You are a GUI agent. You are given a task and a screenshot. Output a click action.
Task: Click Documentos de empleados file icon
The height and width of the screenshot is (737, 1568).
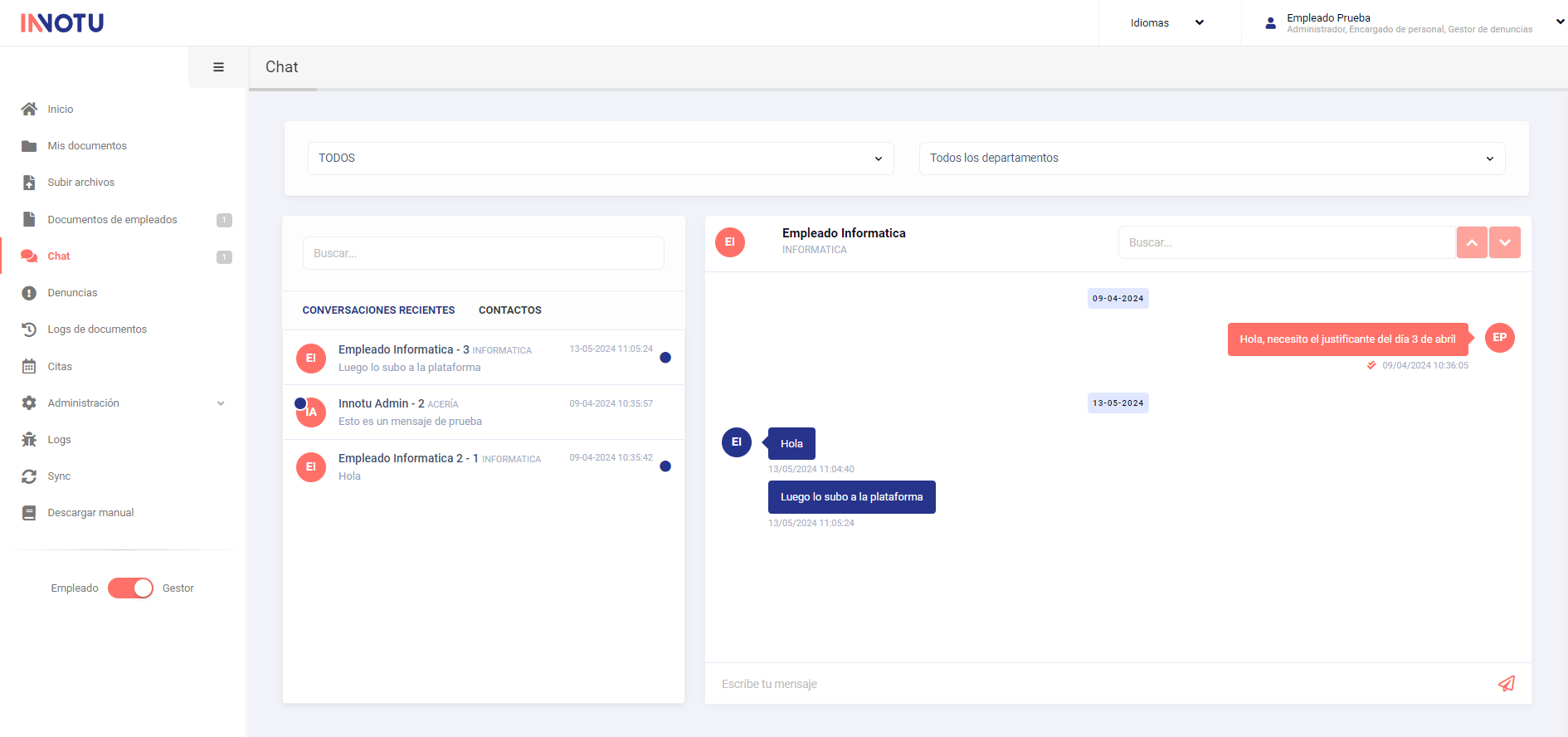click(x=29, y=219)
